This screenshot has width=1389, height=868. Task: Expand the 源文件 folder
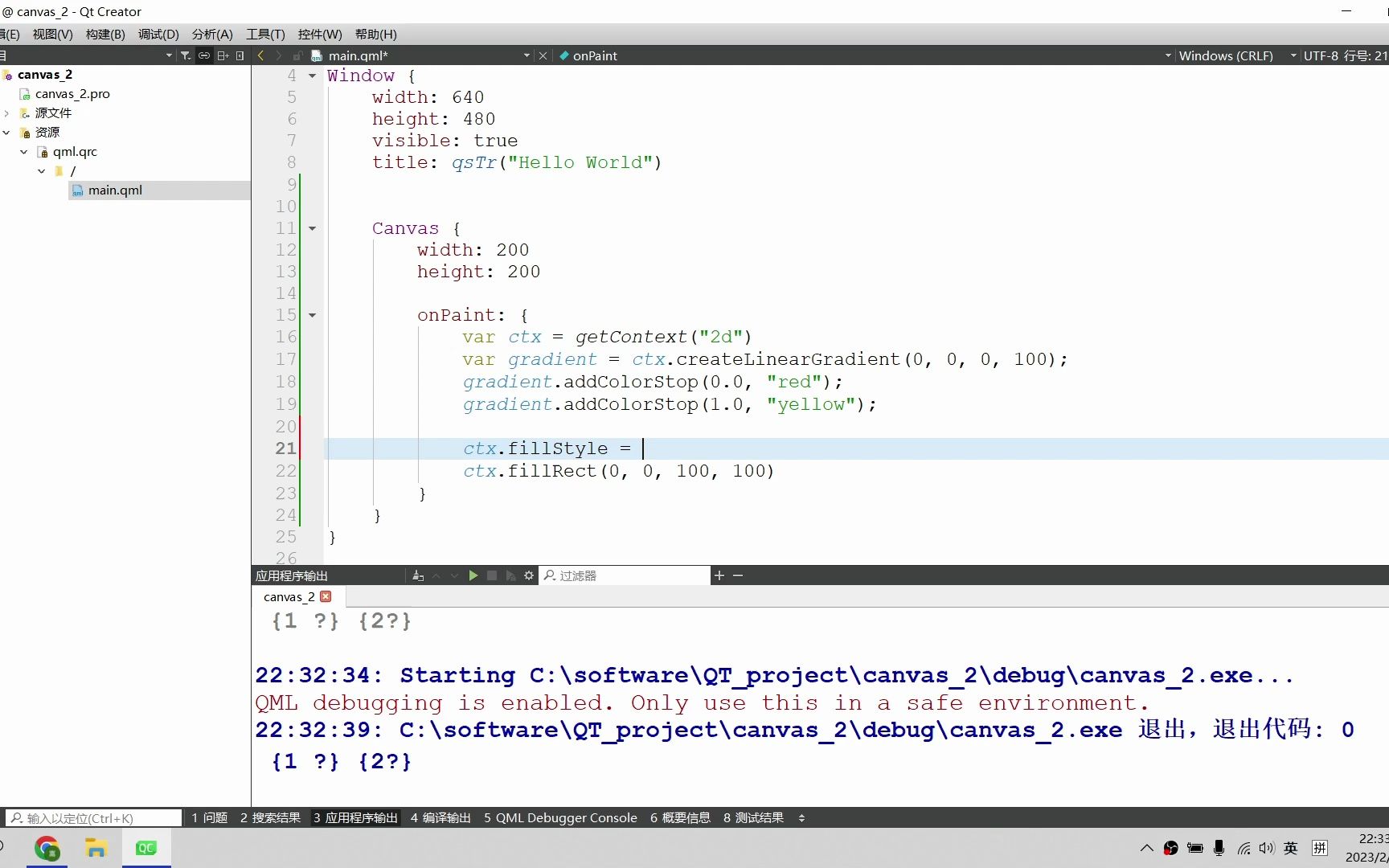[x=7, y=113]
